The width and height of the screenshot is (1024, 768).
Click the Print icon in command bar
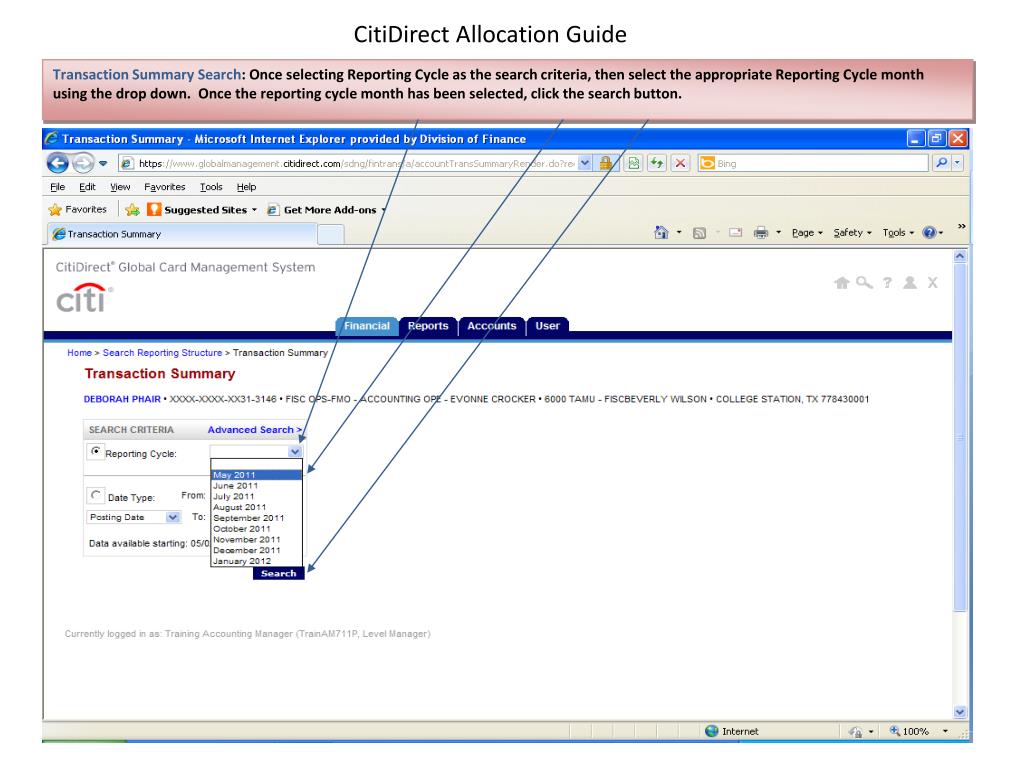tap(761, 232)
